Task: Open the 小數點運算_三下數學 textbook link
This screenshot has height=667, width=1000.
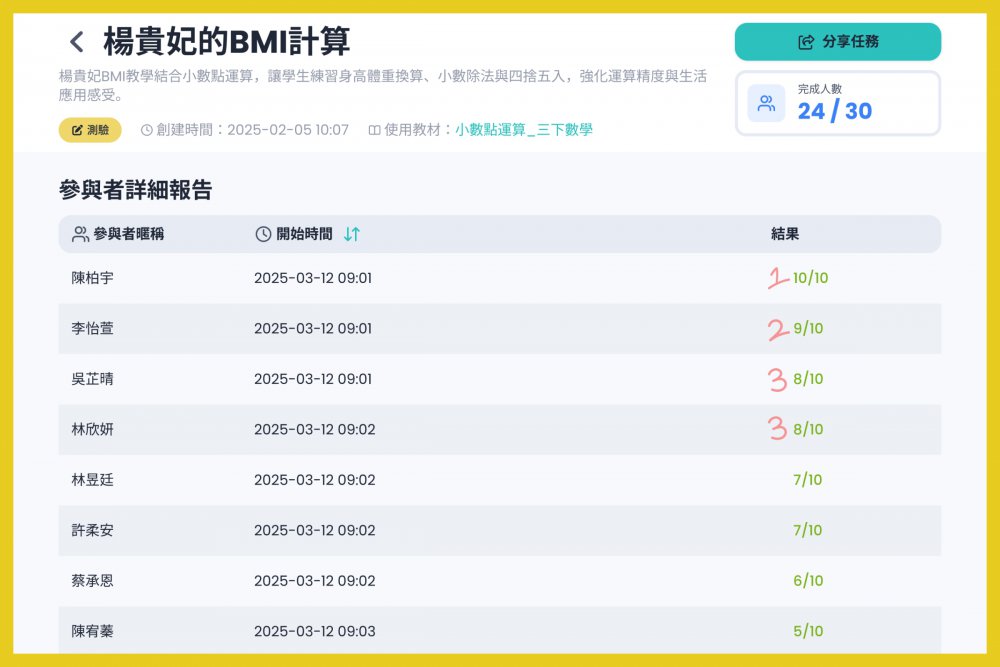Action: pyautogui.click(x=524, y=130)
